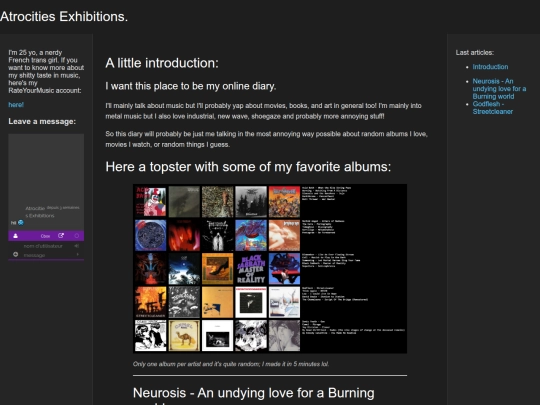Open Neurosis - An undying love article link
The image size is (540, 405).
499,89
